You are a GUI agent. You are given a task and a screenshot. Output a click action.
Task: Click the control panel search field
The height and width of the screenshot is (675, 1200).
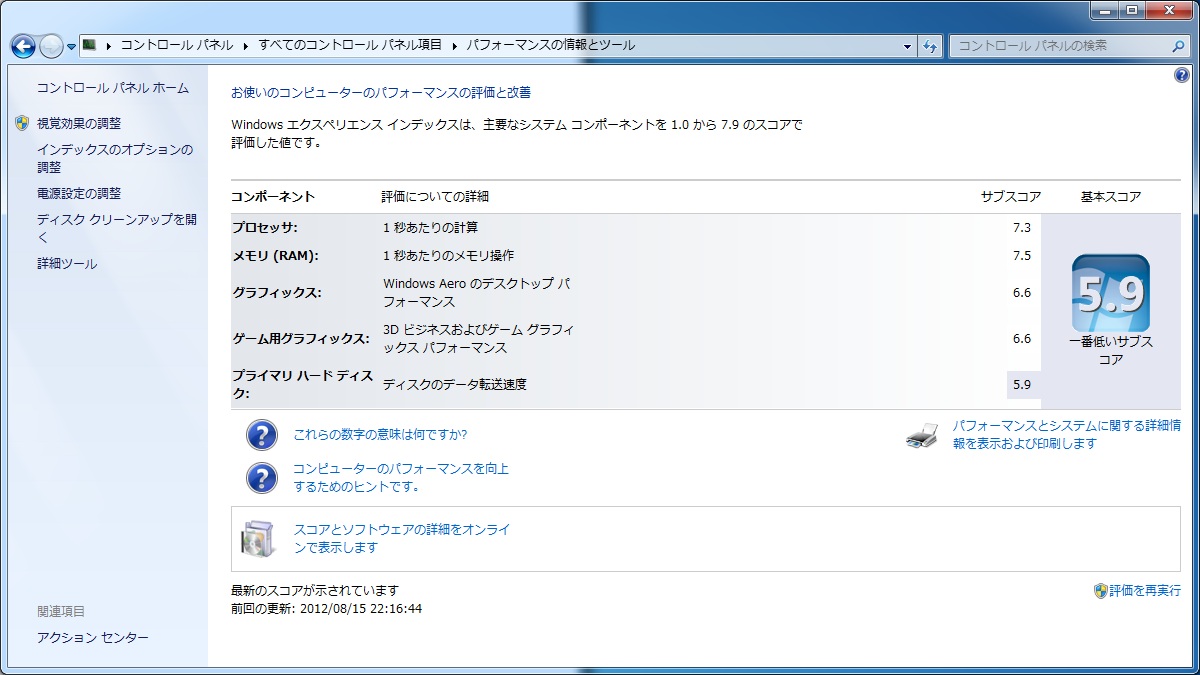1058,46
